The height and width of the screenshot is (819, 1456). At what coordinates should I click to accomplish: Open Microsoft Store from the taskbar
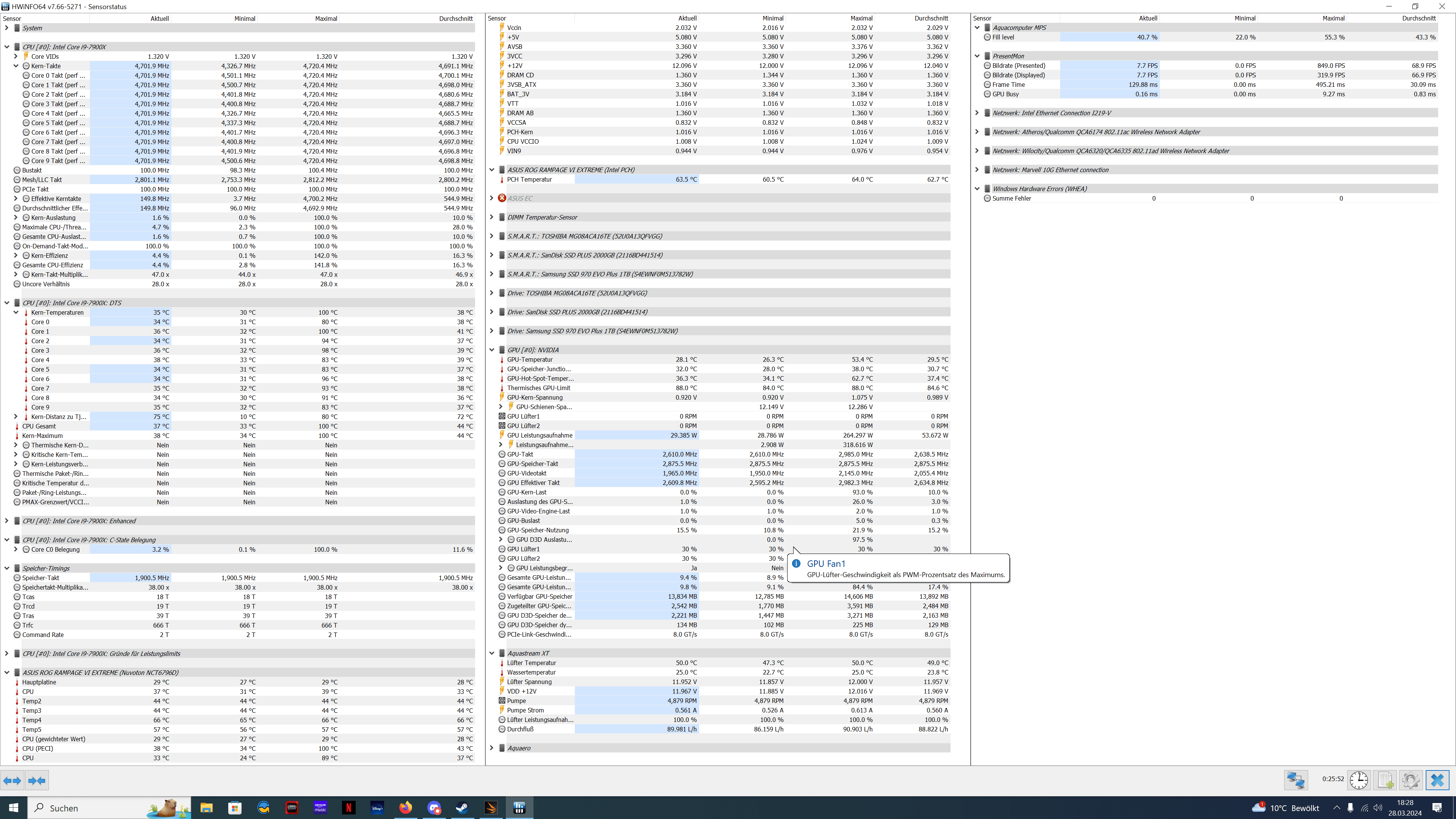tap(235, 808)
